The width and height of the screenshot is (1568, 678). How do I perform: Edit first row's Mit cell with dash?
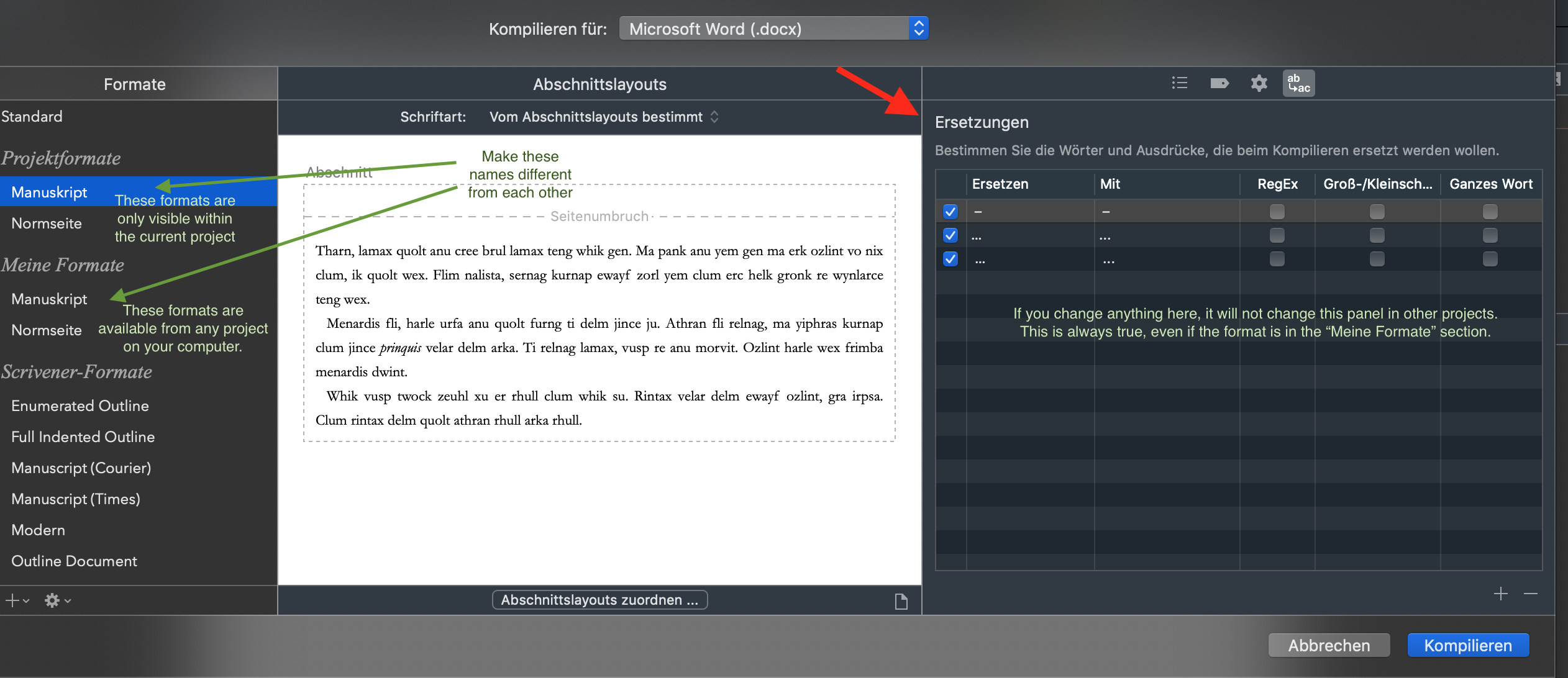1167,212
